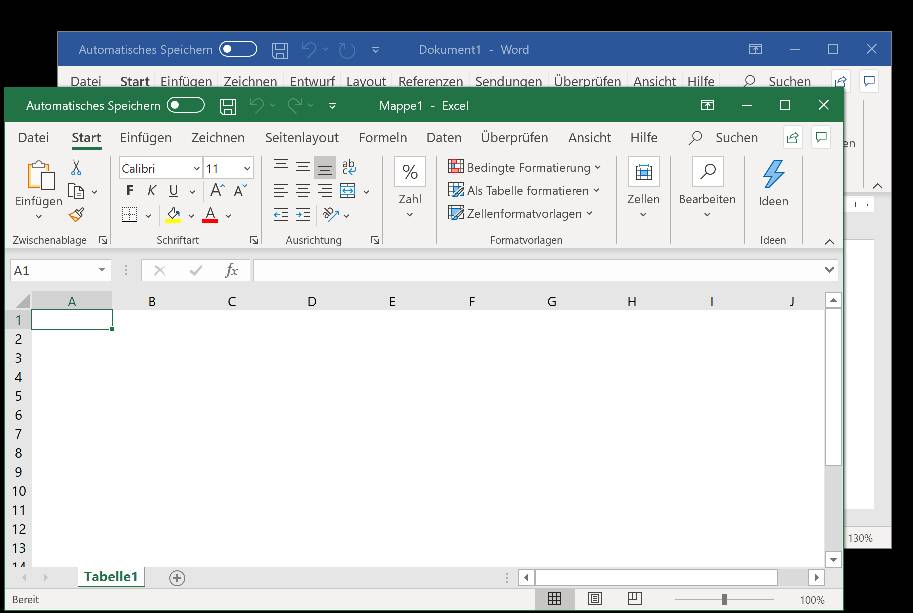The image size is (913, 613).
Task: Open the Calibri font name dropdown
Action: [x=196, y=169]
